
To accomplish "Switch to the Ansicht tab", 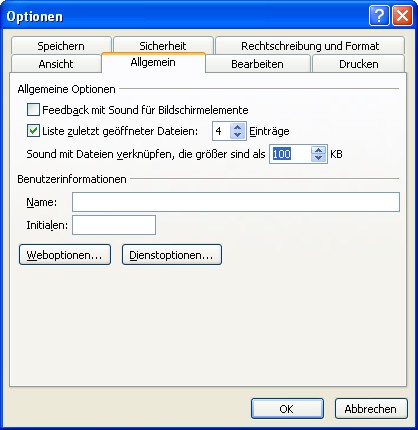I will coord(56,64).
